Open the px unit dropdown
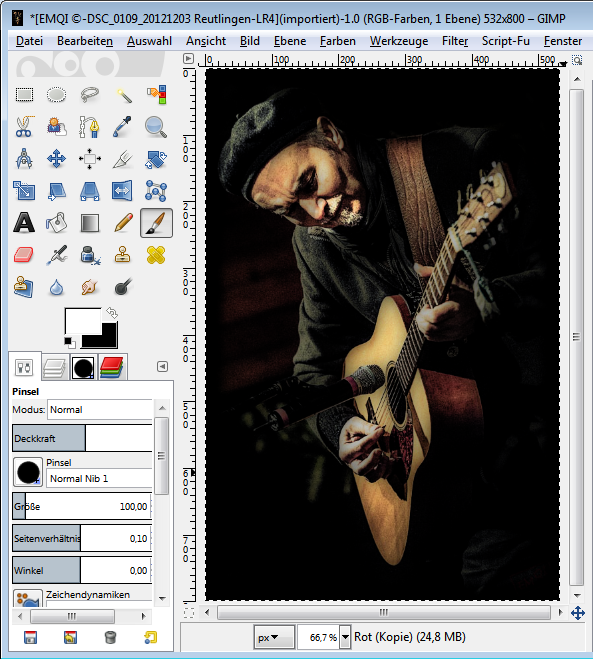This screenshot has height=659, width=593. 274,637
